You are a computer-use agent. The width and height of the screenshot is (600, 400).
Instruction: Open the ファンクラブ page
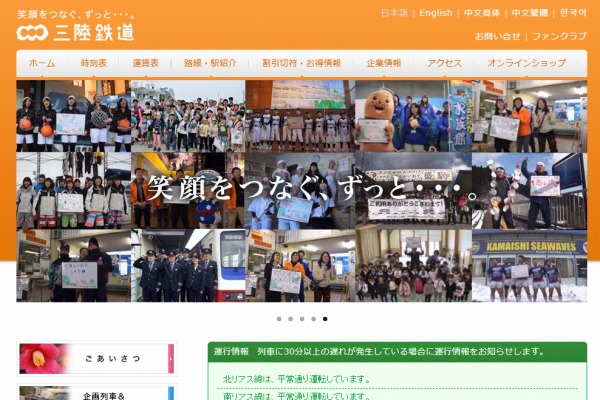coord(559,36)
